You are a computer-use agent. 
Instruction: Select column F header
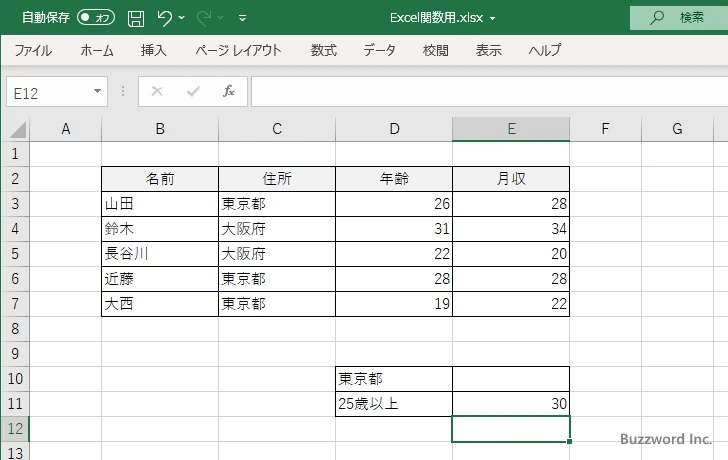coord(605,129)
